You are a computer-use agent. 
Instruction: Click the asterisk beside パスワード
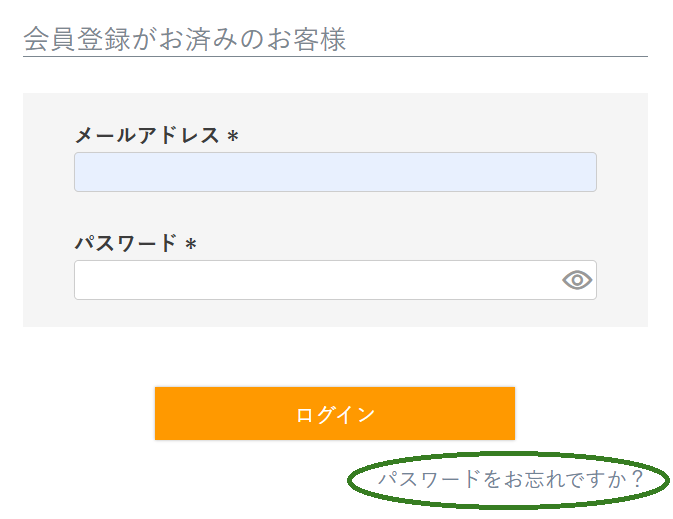tap(191, 245)
